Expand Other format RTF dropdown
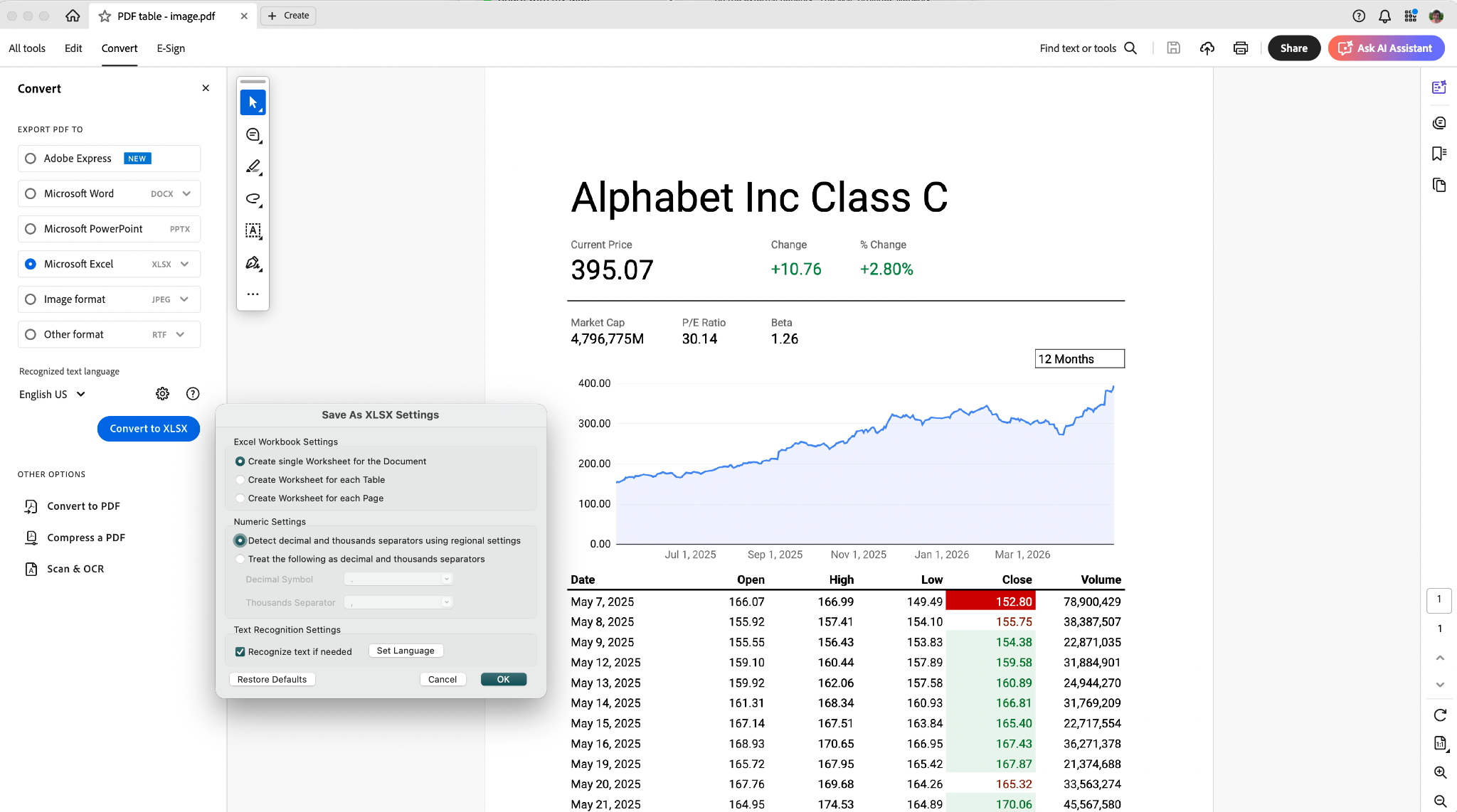This screenshot has height=812, width=1457. (180, 334)
